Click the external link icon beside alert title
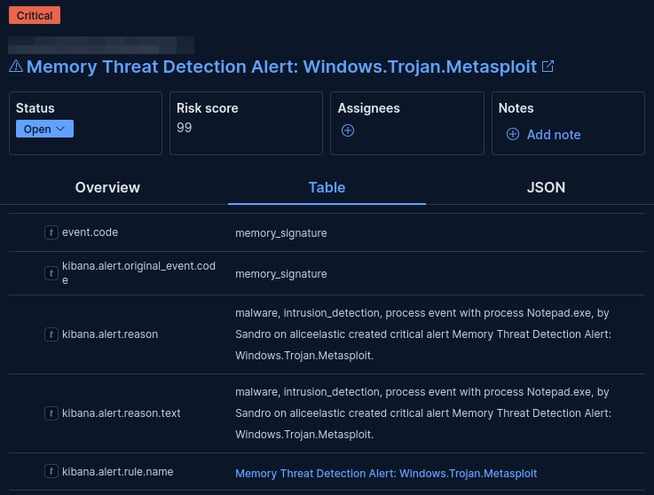The width and height of the screenshot is (654, 495). click(548, 66)
